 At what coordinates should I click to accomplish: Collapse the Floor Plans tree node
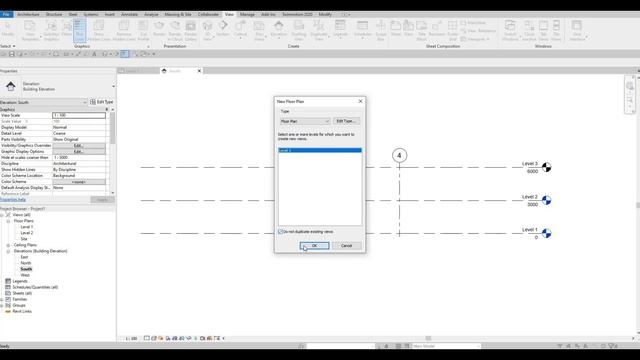pos(8,221)
